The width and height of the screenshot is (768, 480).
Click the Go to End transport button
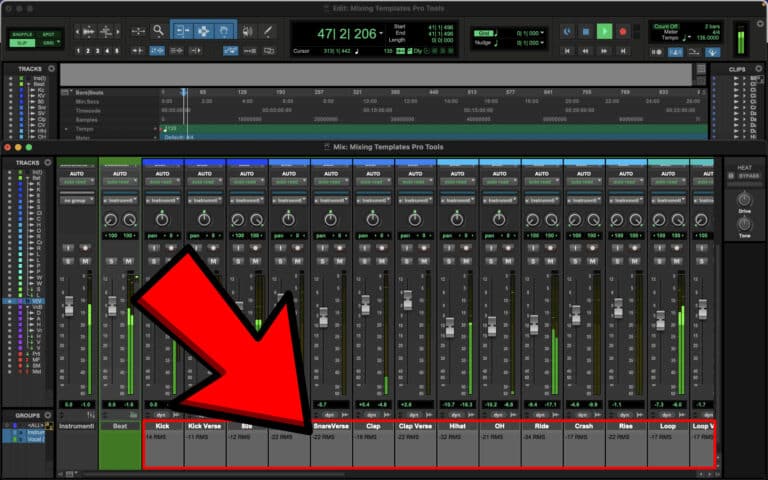623,51
